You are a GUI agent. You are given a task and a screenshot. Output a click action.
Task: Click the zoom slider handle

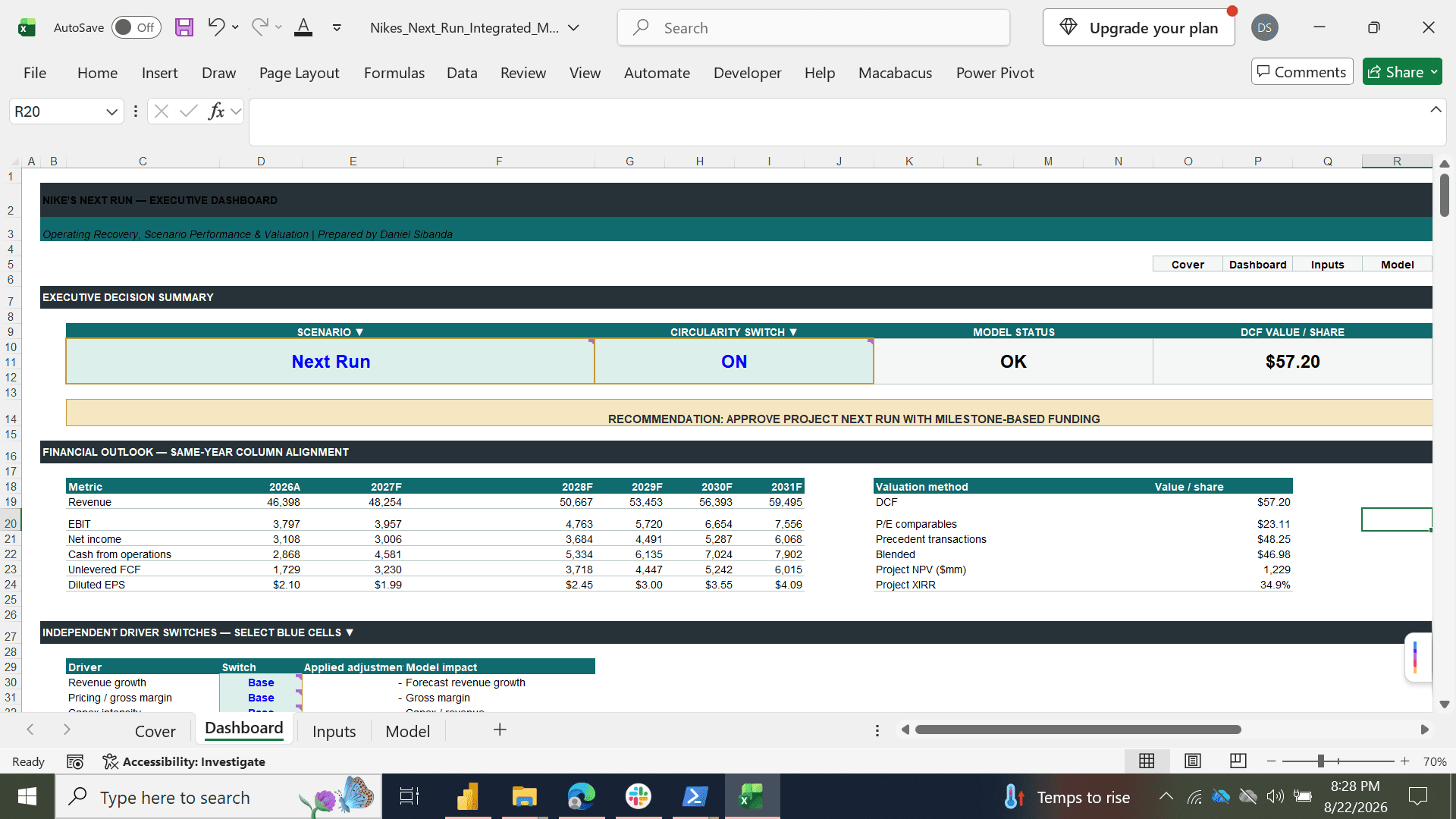click(x=1320, y=761)
